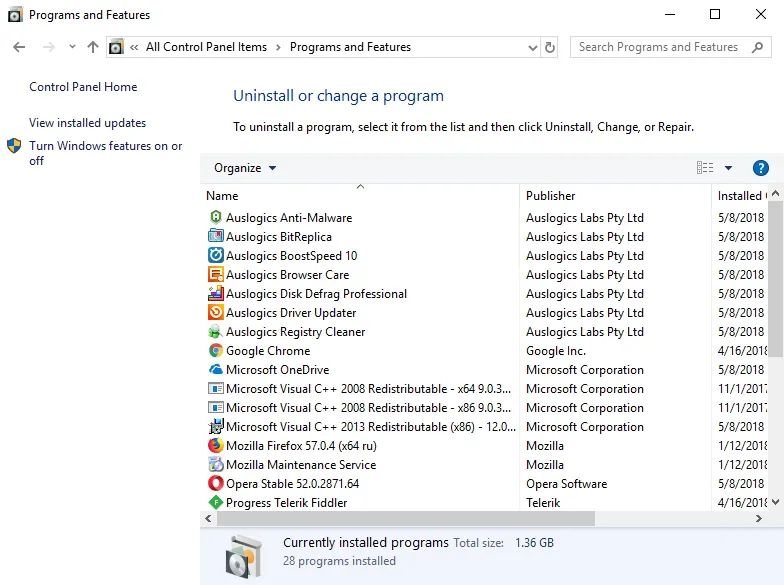Open the Control Panel Home link
Screen dimensions: 784x585
click(83, 87)
